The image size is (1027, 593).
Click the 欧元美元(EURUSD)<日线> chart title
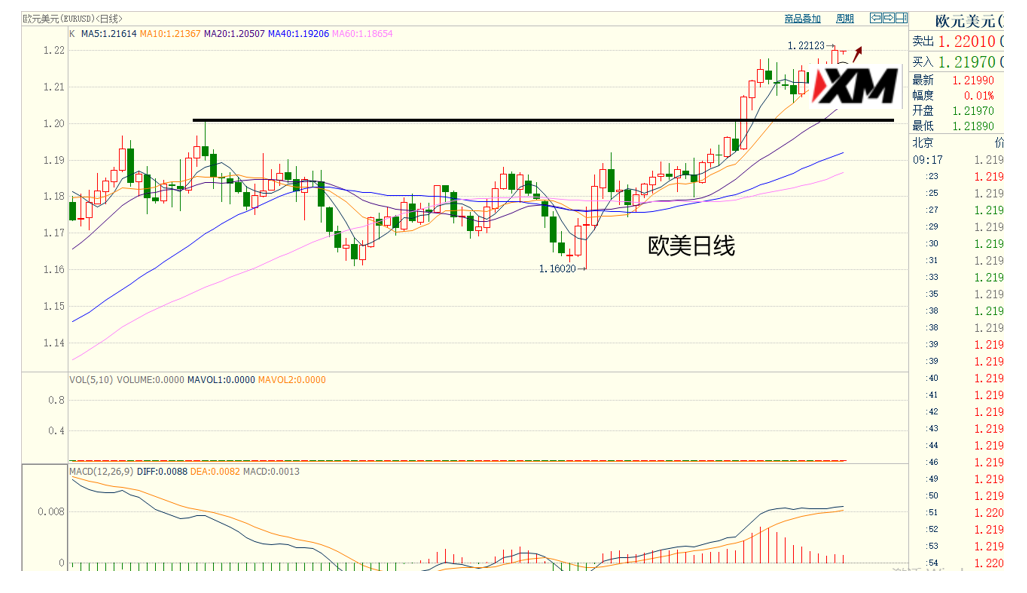point(73,19)
